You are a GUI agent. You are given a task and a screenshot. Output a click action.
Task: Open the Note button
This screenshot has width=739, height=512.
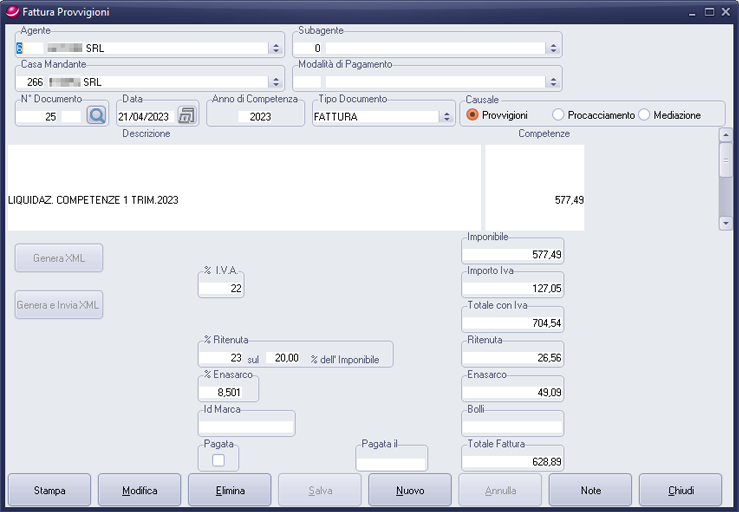(590, 491)
